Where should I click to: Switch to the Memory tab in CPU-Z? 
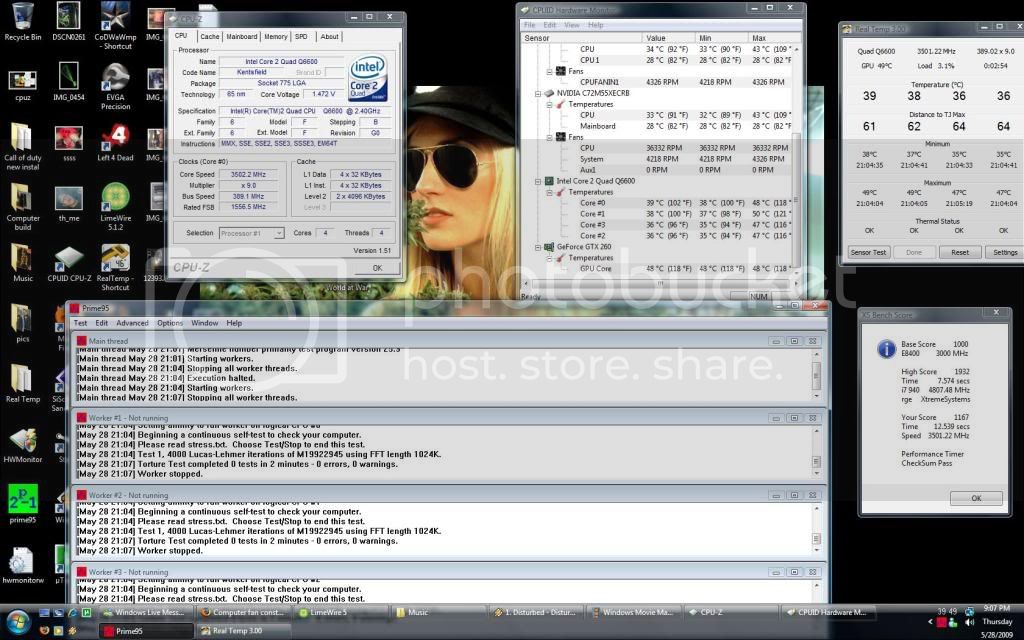[x=276, y=37]
